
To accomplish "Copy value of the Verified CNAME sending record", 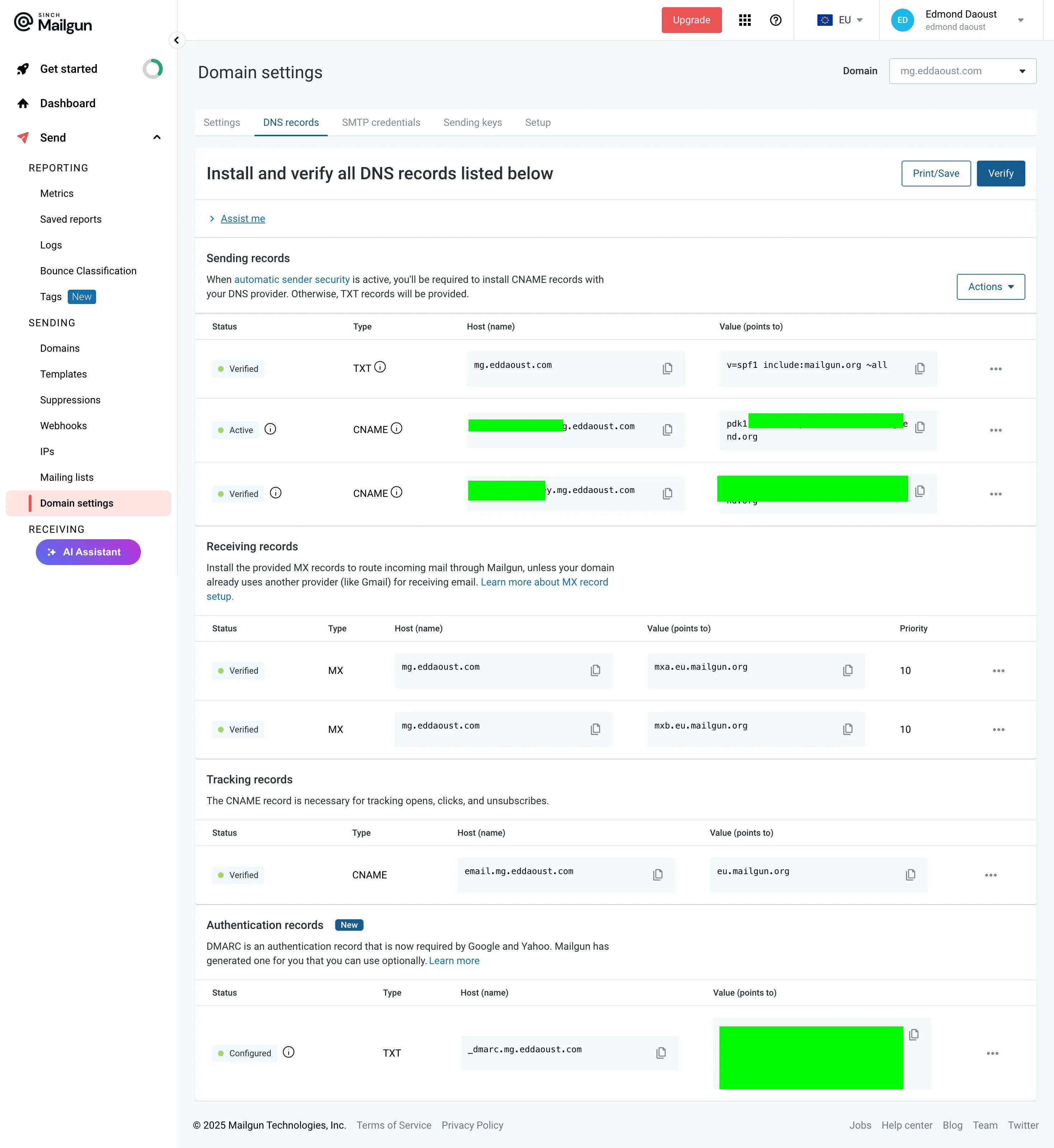I will tap(920, 491).
